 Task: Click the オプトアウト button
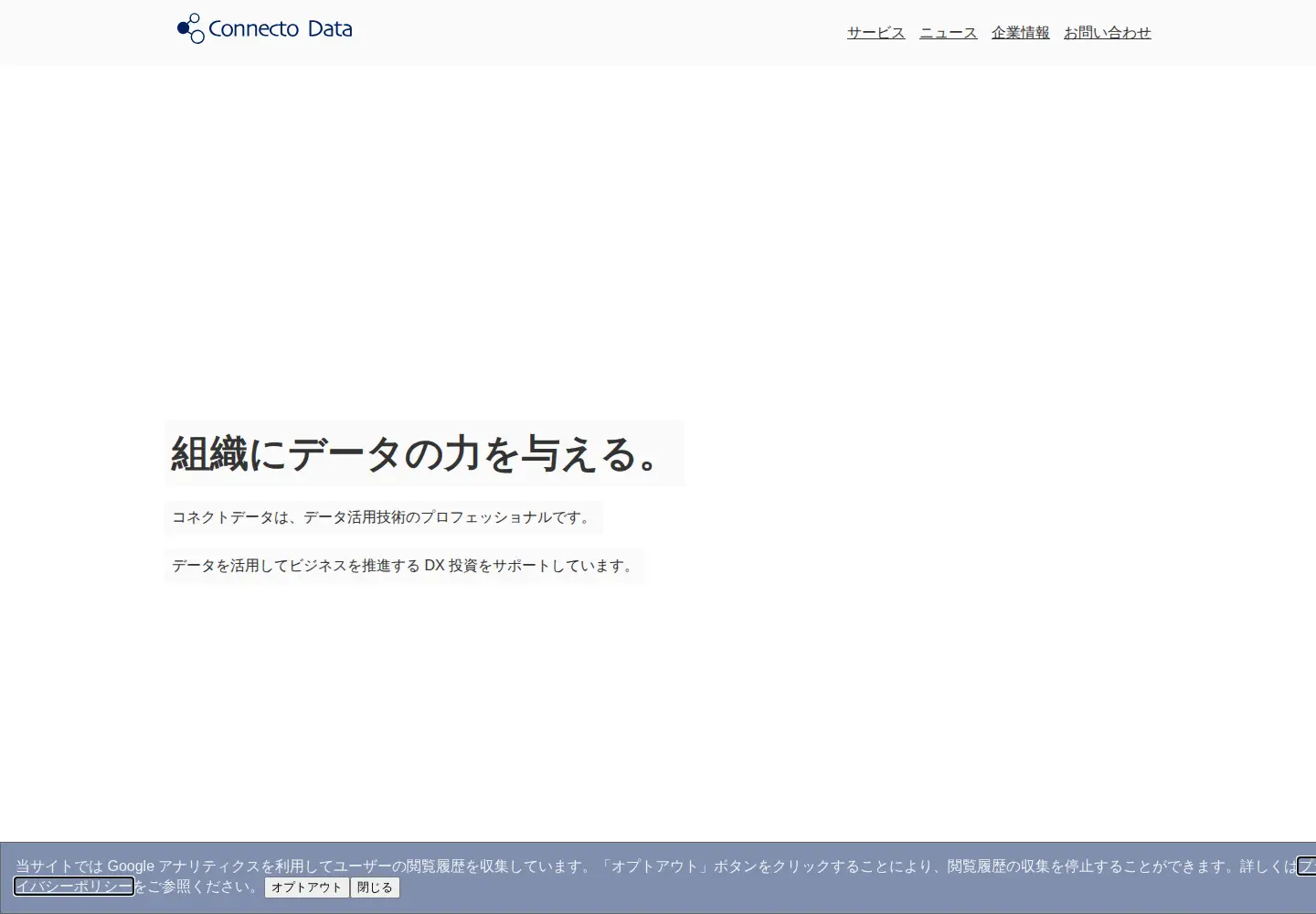306,887
